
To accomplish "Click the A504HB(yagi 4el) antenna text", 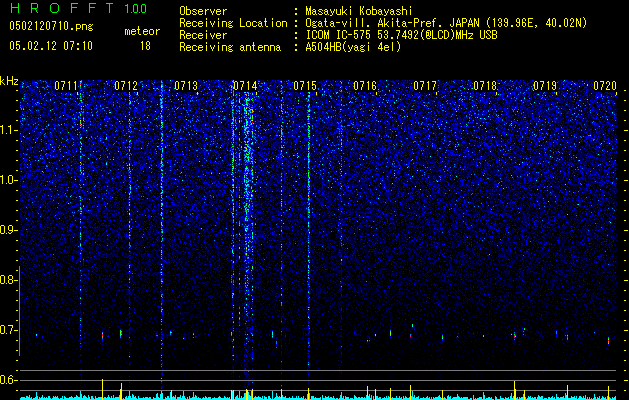I will [353, 47].
